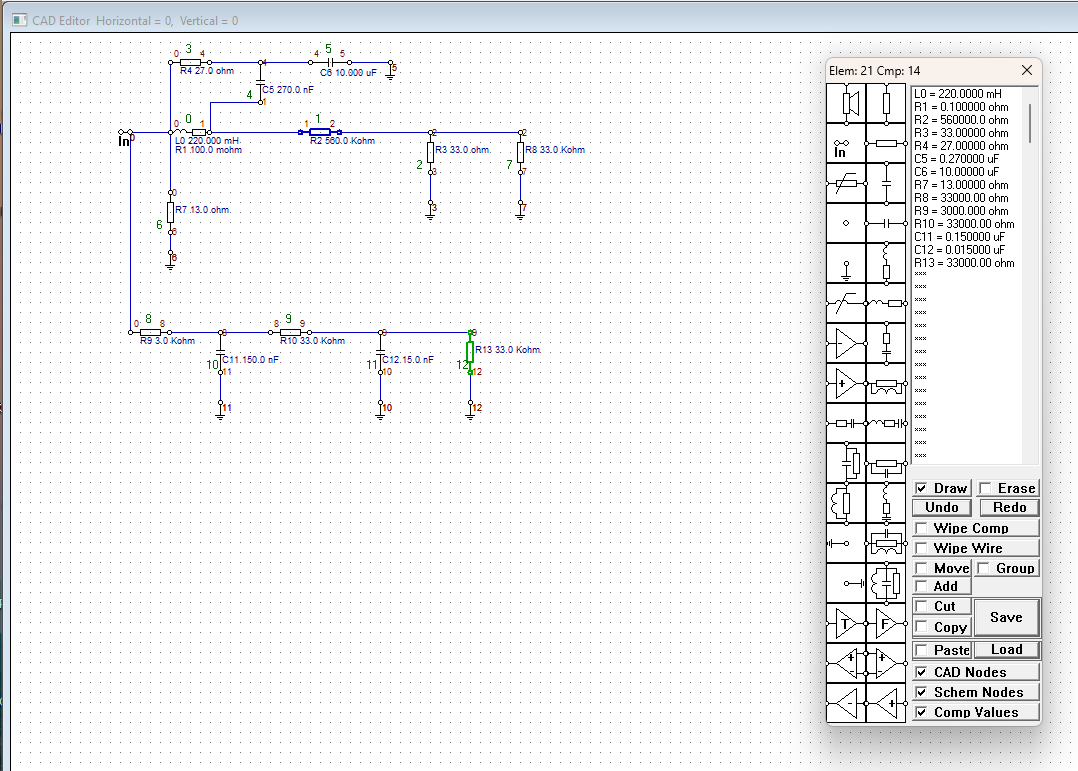Select the vertical series resistor-capacitor component

(885, 343)
